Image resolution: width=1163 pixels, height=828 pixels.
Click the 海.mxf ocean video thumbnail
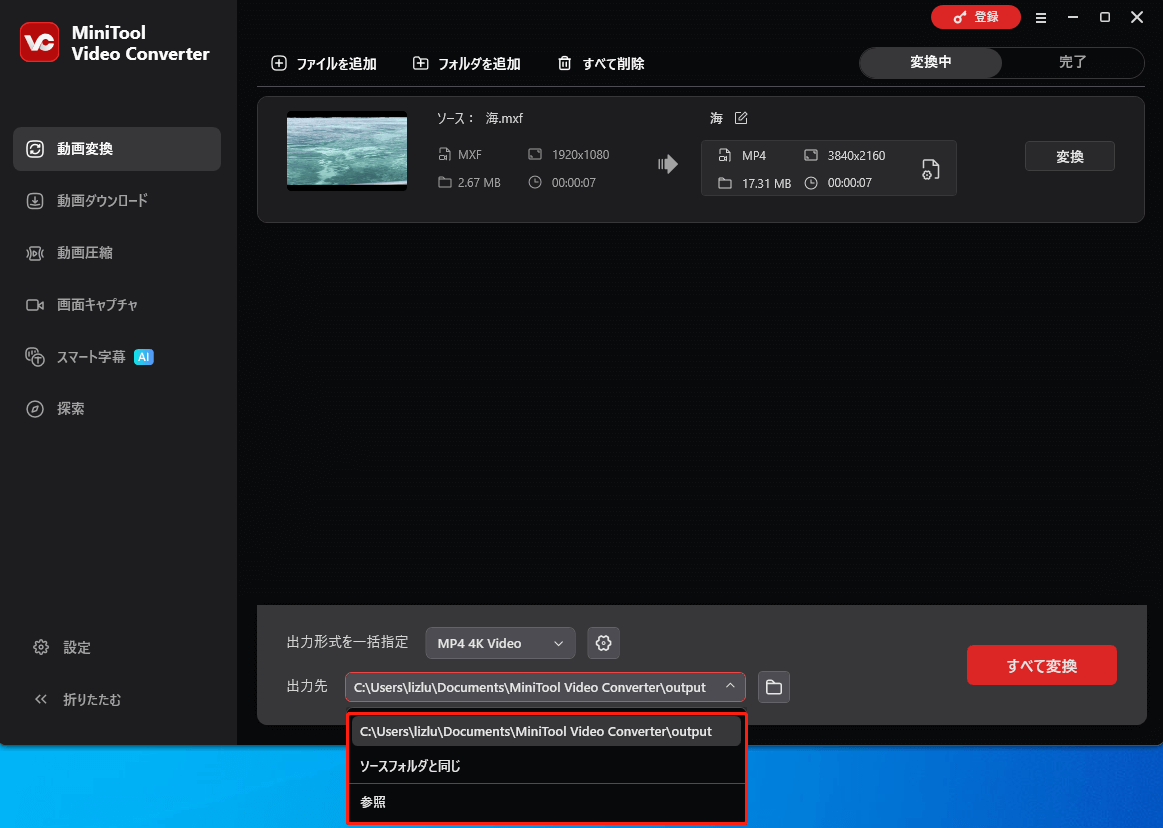click(x=346, y=152)
